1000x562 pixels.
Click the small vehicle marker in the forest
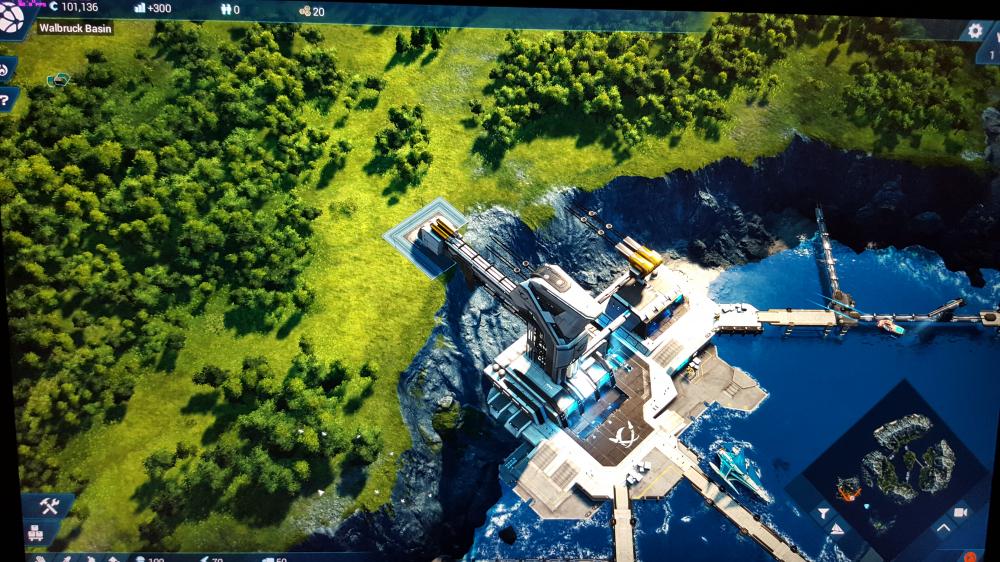[58, 80]
